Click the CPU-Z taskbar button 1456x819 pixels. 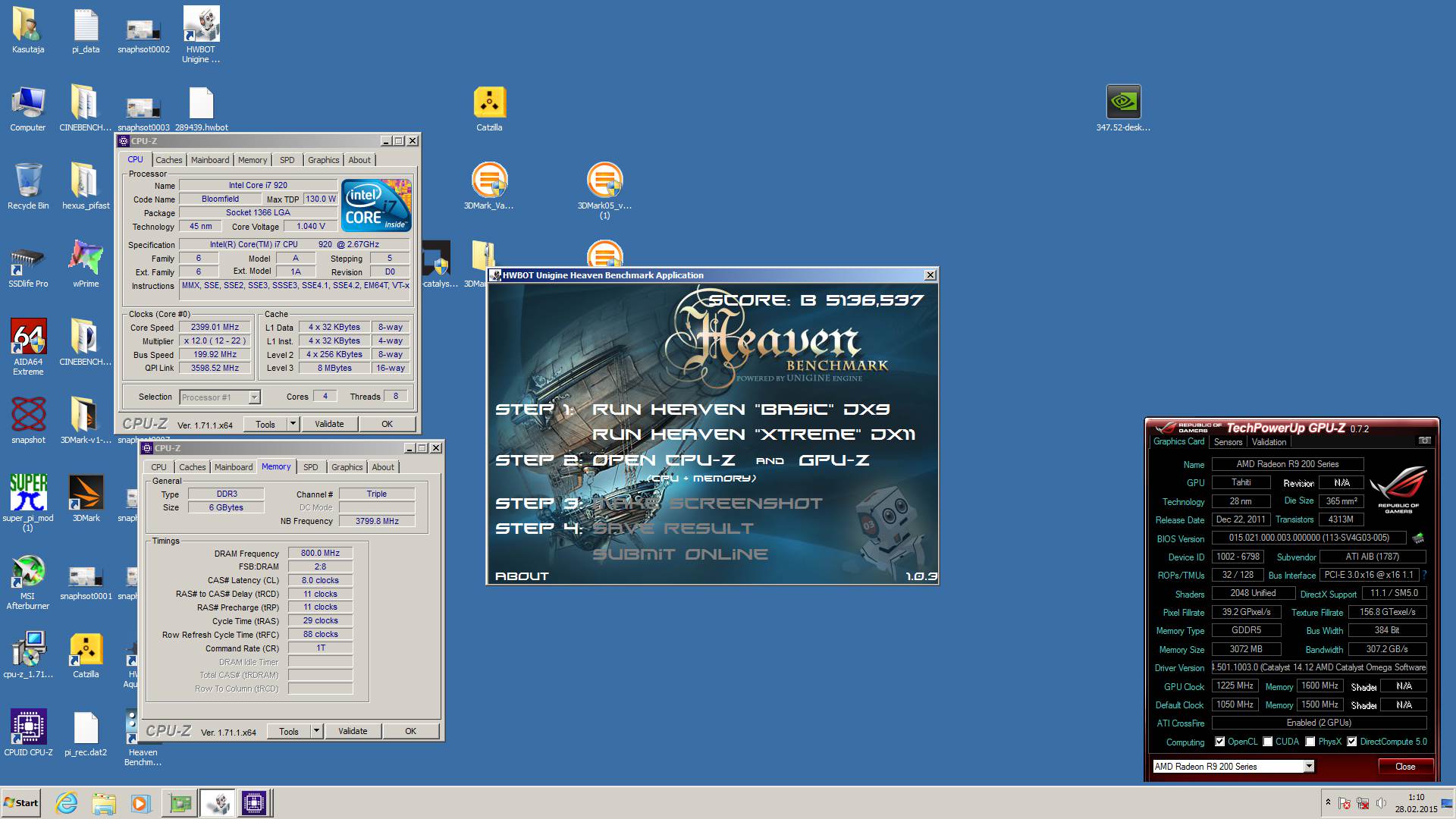pyautogui.click(x=254, y=803)
